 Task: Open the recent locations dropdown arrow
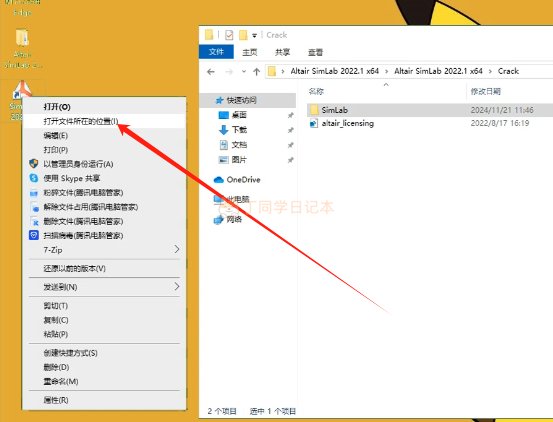(244, 72)
